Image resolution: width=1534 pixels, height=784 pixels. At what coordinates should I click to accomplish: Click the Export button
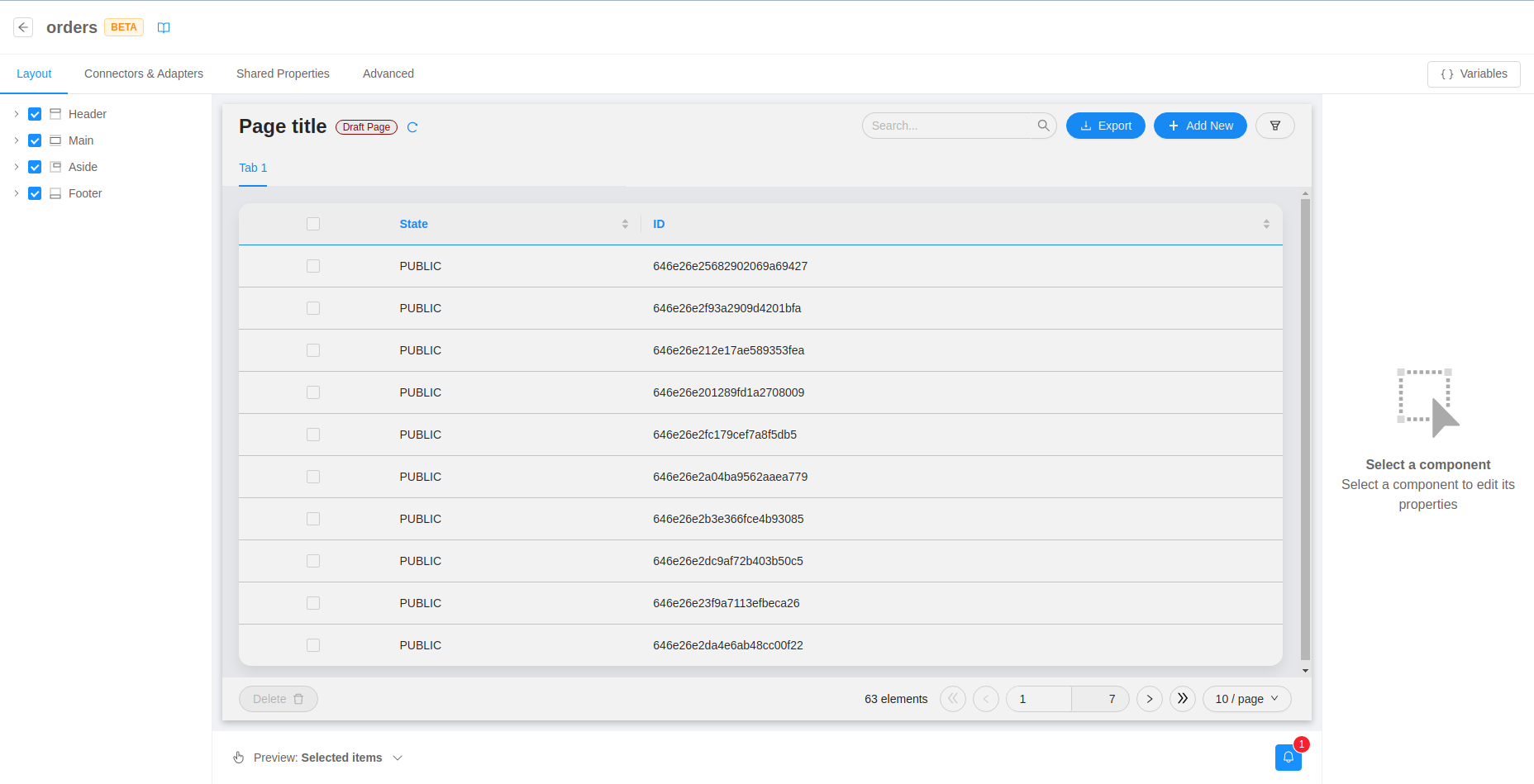(x=1105, y=126)
